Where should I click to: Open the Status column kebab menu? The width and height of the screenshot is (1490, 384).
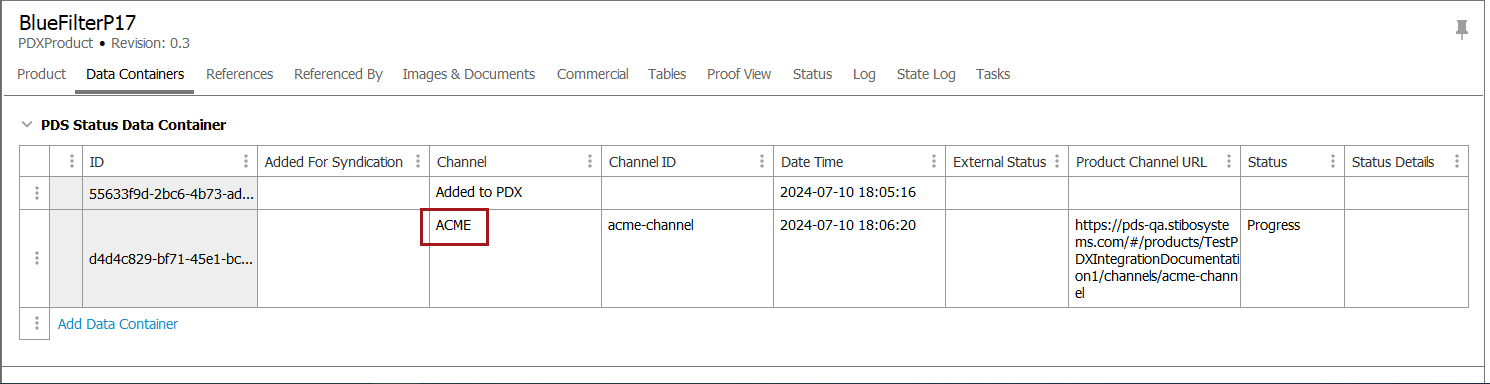[x=1333, y=161]
